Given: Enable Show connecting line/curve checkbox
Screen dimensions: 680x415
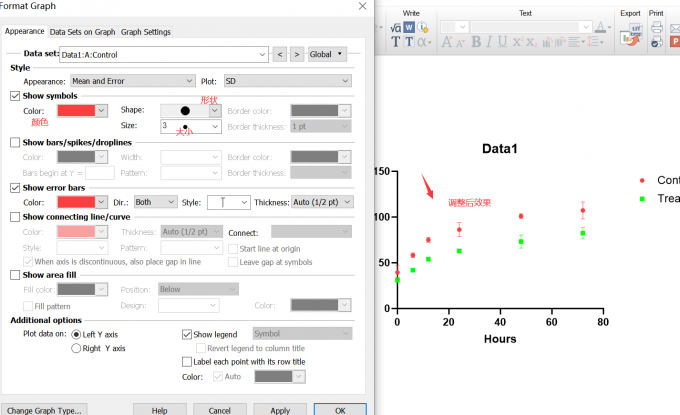Looking at the screenshot, I should (x=15, y=217).
